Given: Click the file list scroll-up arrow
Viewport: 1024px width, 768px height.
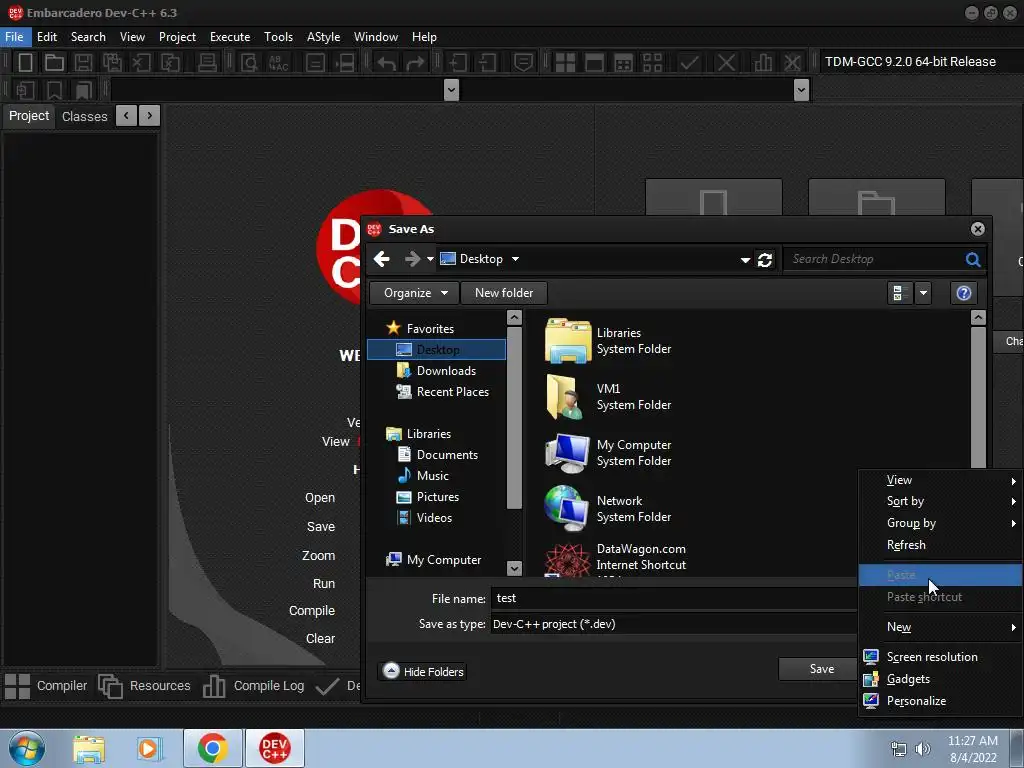Looking at the screenshot, I should pyautogui.click(x=978, y=317).
